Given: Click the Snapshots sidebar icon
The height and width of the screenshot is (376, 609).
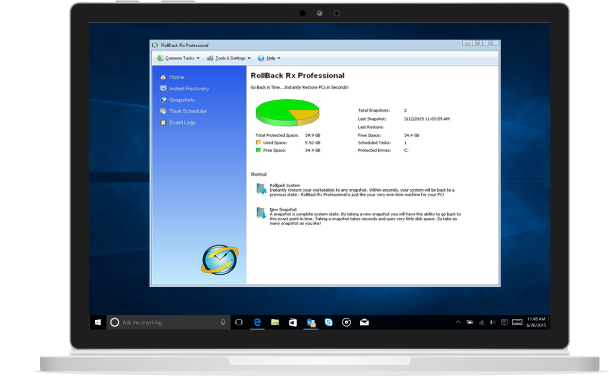Looking at the screenshot, I should click(163, 100).
